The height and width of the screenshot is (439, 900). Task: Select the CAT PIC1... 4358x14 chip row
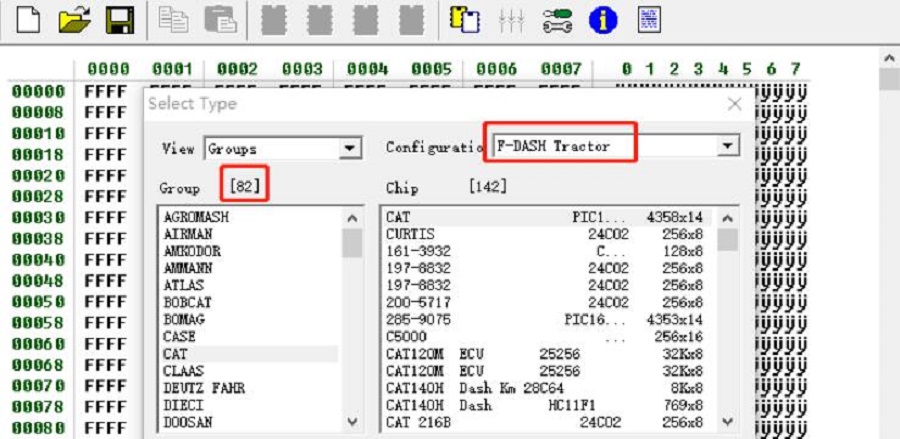548,217
